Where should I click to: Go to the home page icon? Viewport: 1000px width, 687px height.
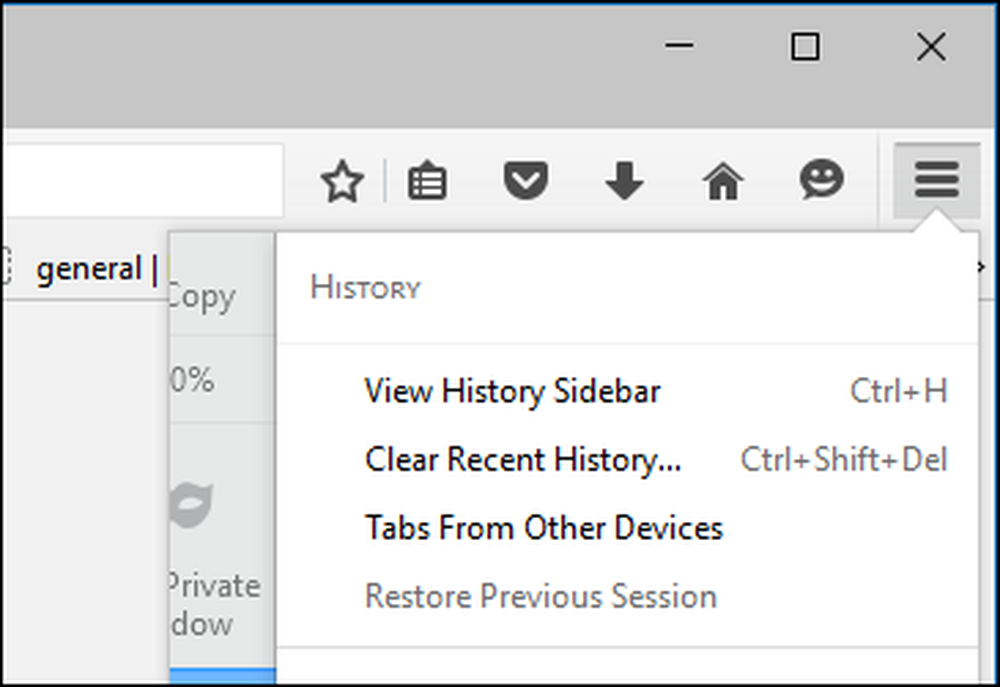point(723,181)
